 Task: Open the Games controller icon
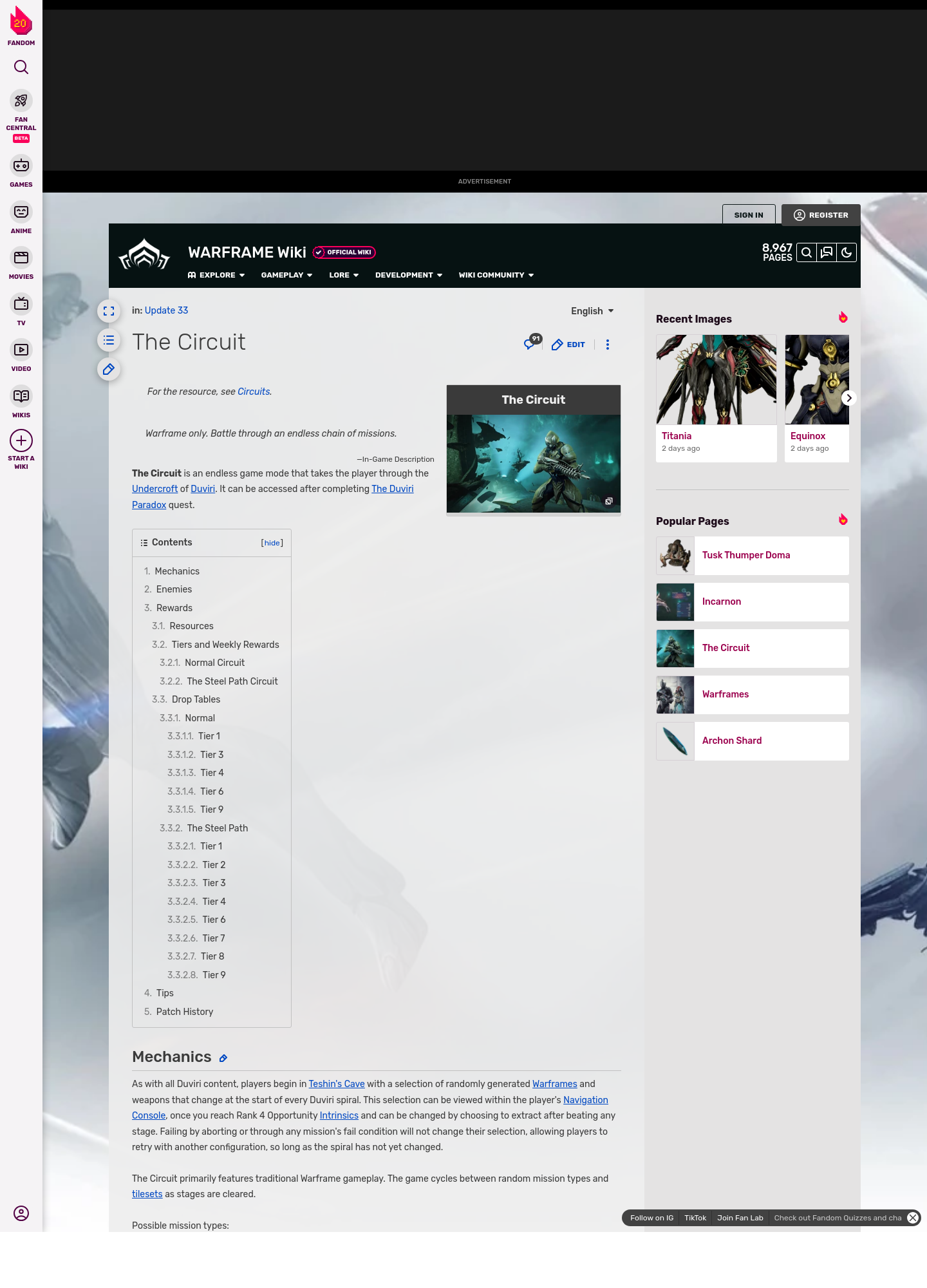tap(21, 166)
